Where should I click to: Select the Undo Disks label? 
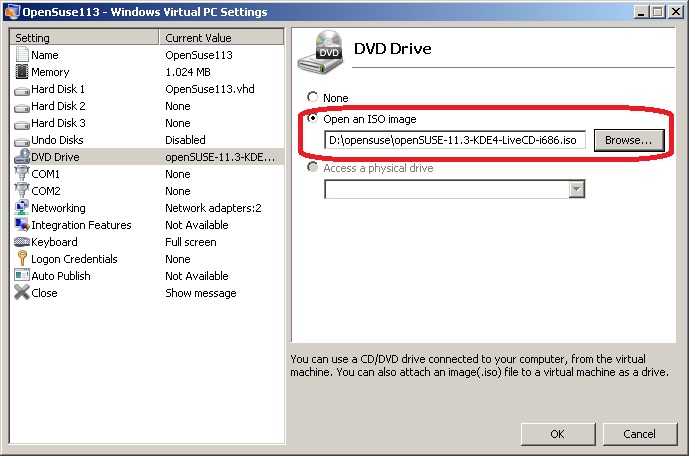point(57,140)
